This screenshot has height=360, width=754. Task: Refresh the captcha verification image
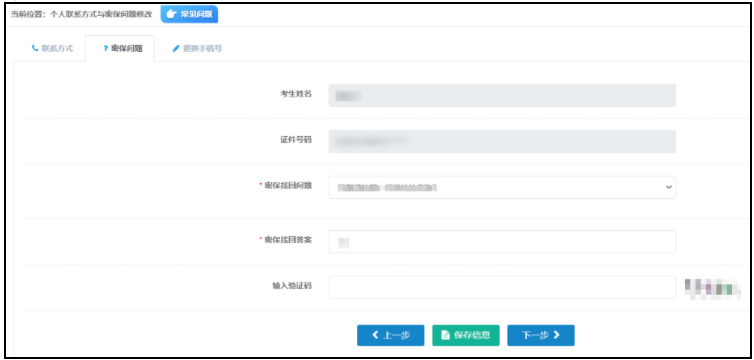[712, 288]
